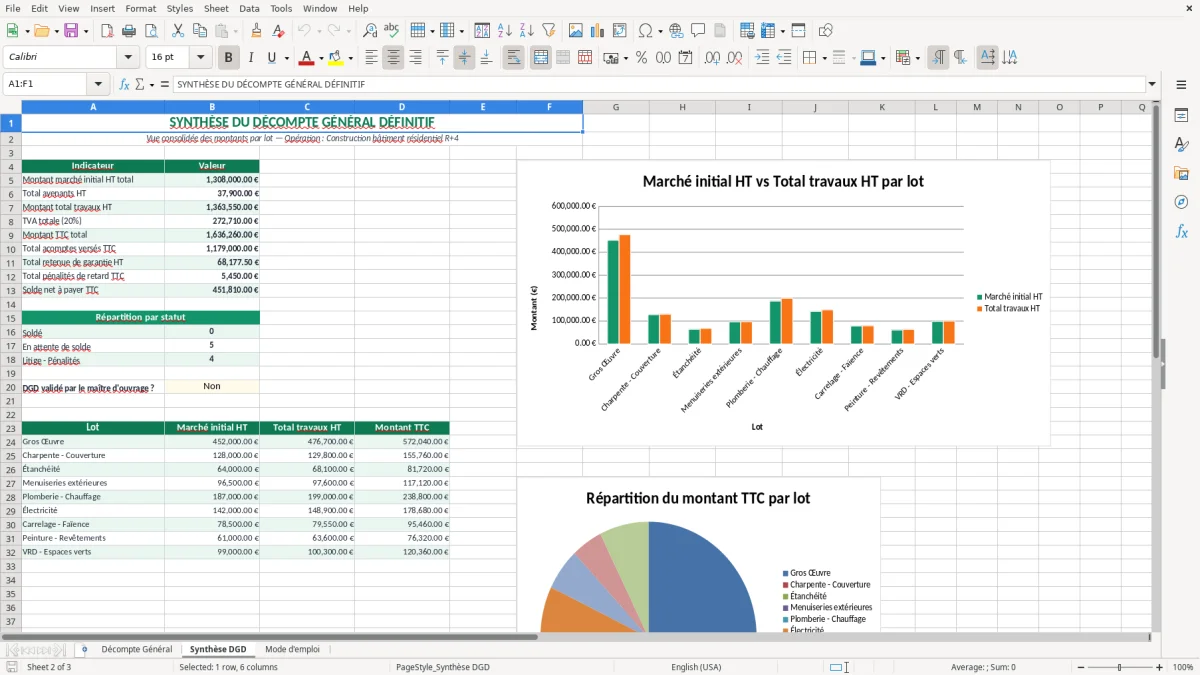The width and height of the screenshot is (1200, 675).
Task: Click the zoom slider handle
Action: click(x=1120, y=667)
